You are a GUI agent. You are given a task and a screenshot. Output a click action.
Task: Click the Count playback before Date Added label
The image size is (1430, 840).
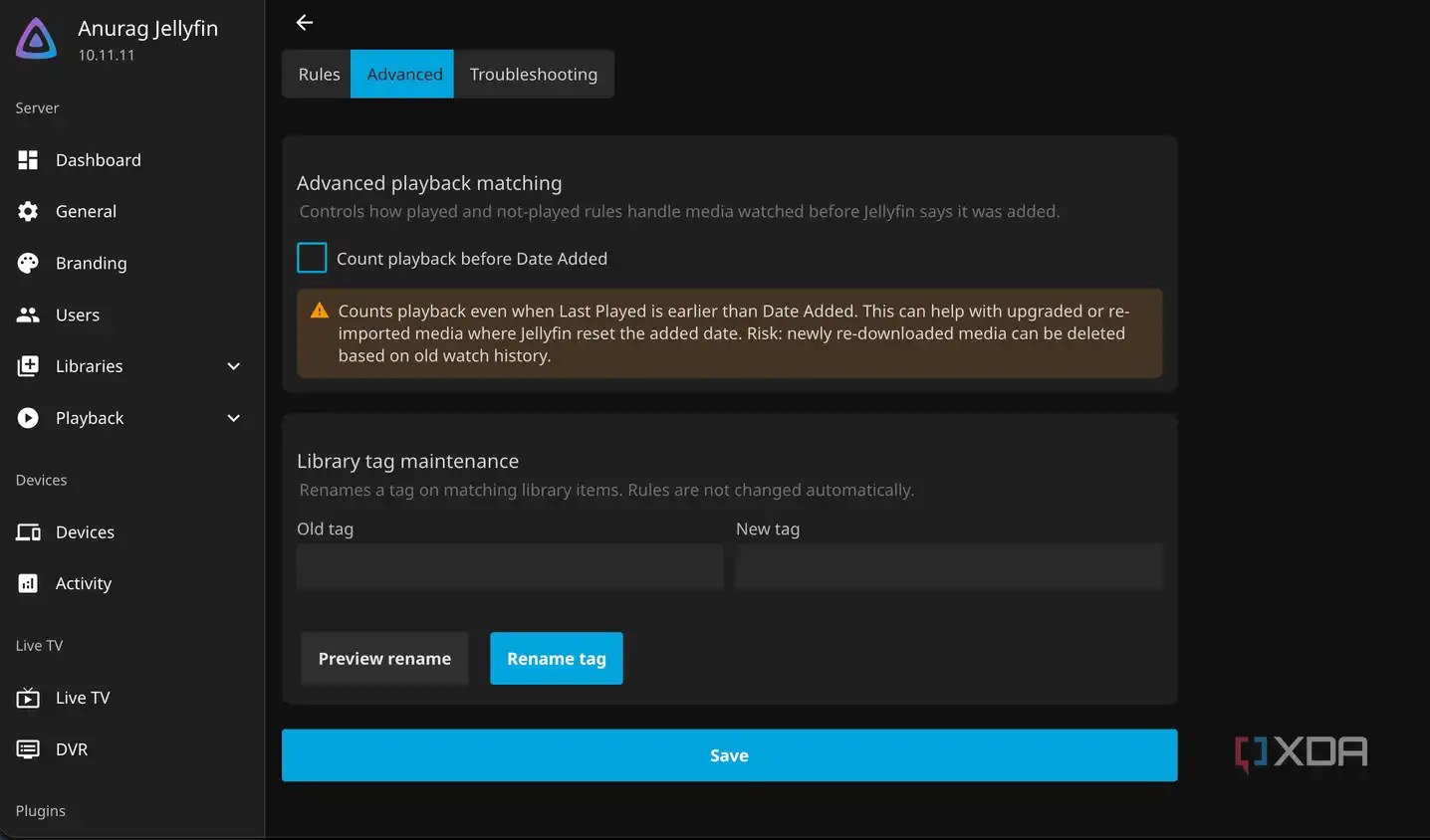point(472,259)
